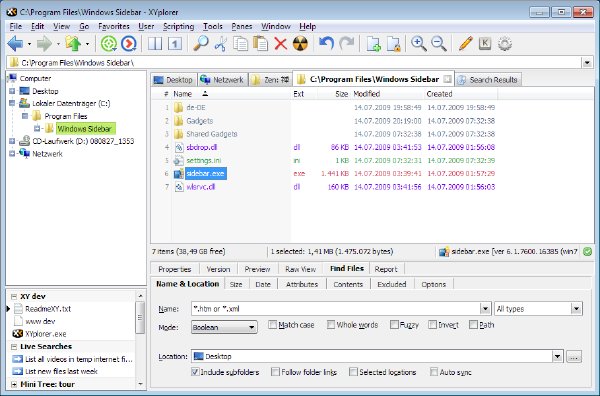This screenshot has height=396, width=600.
Task: Cut selection with scissors icon
Action: (x=220, y=44)
